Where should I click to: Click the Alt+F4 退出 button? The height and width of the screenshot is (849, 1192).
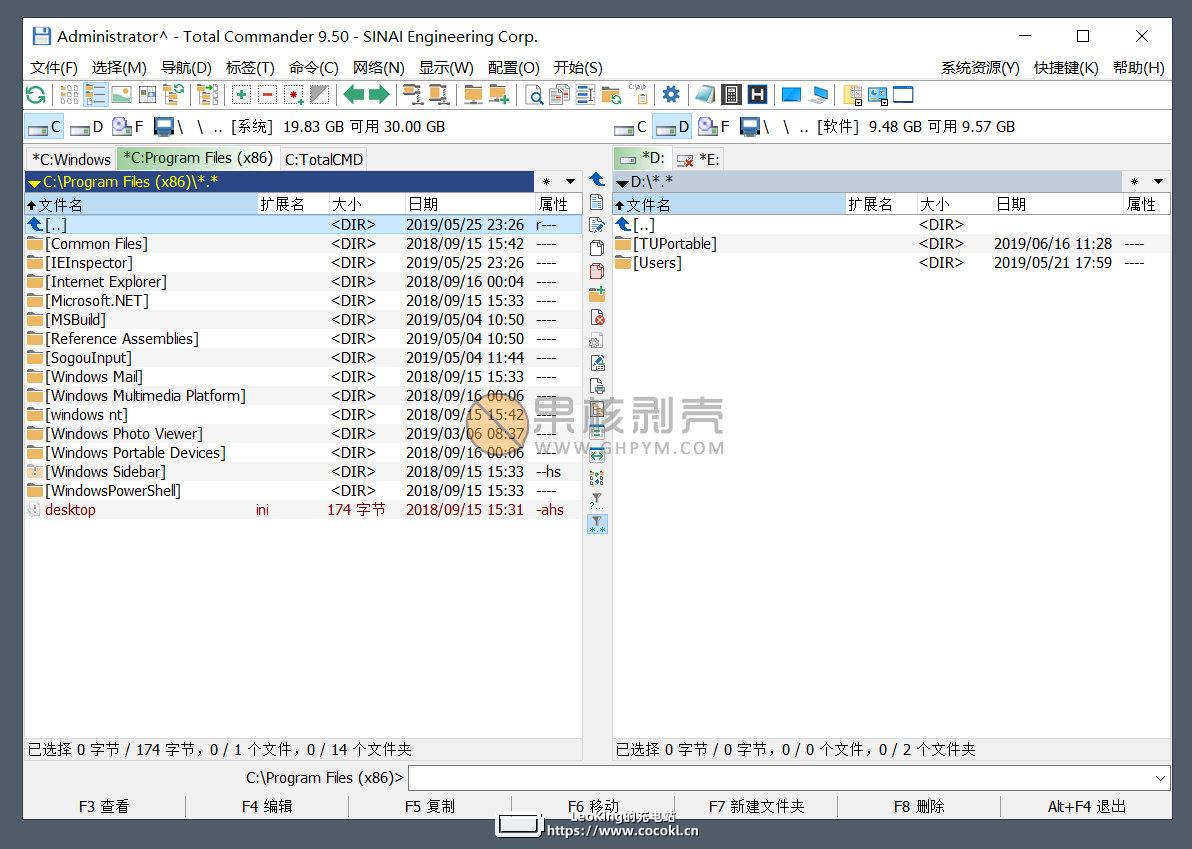tap(1086, 806)
